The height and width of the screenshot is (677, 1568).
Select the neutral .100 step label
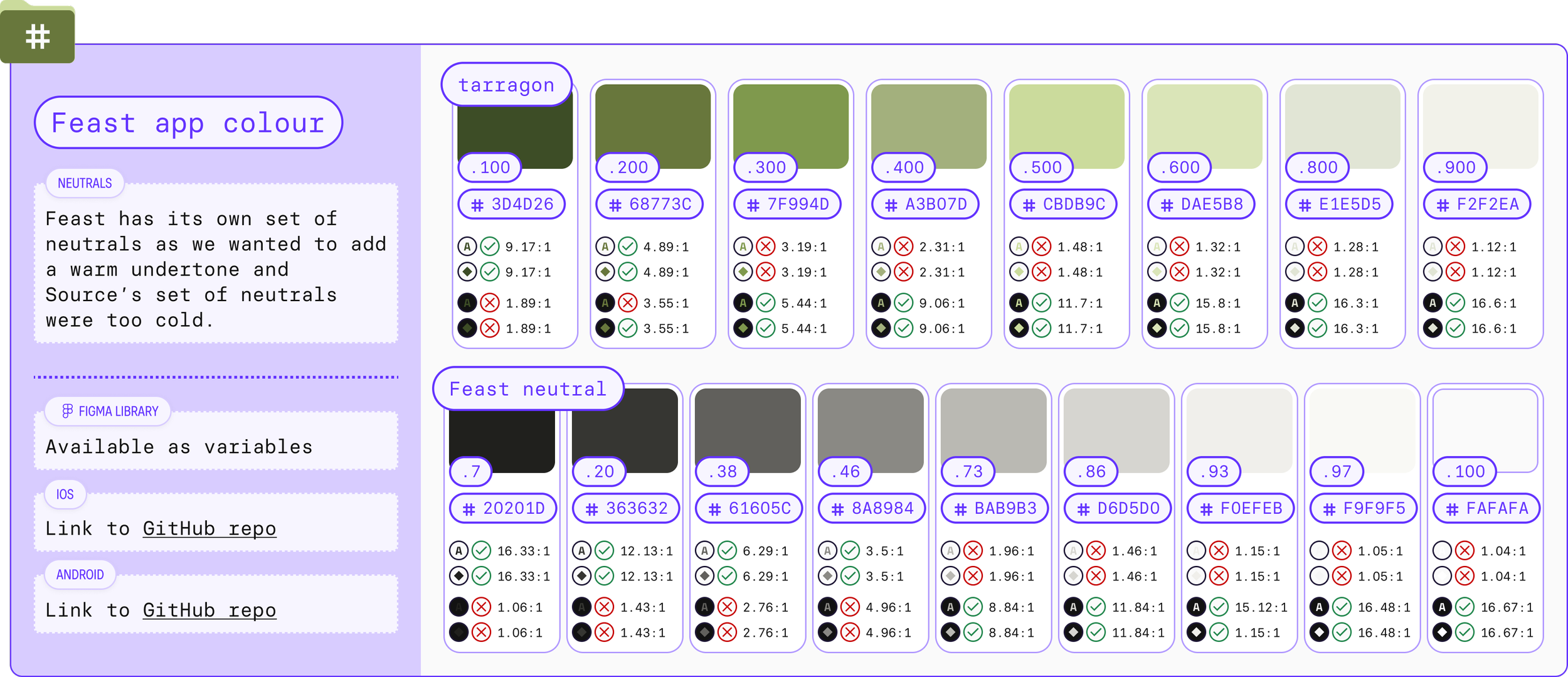pos(1465,472)
